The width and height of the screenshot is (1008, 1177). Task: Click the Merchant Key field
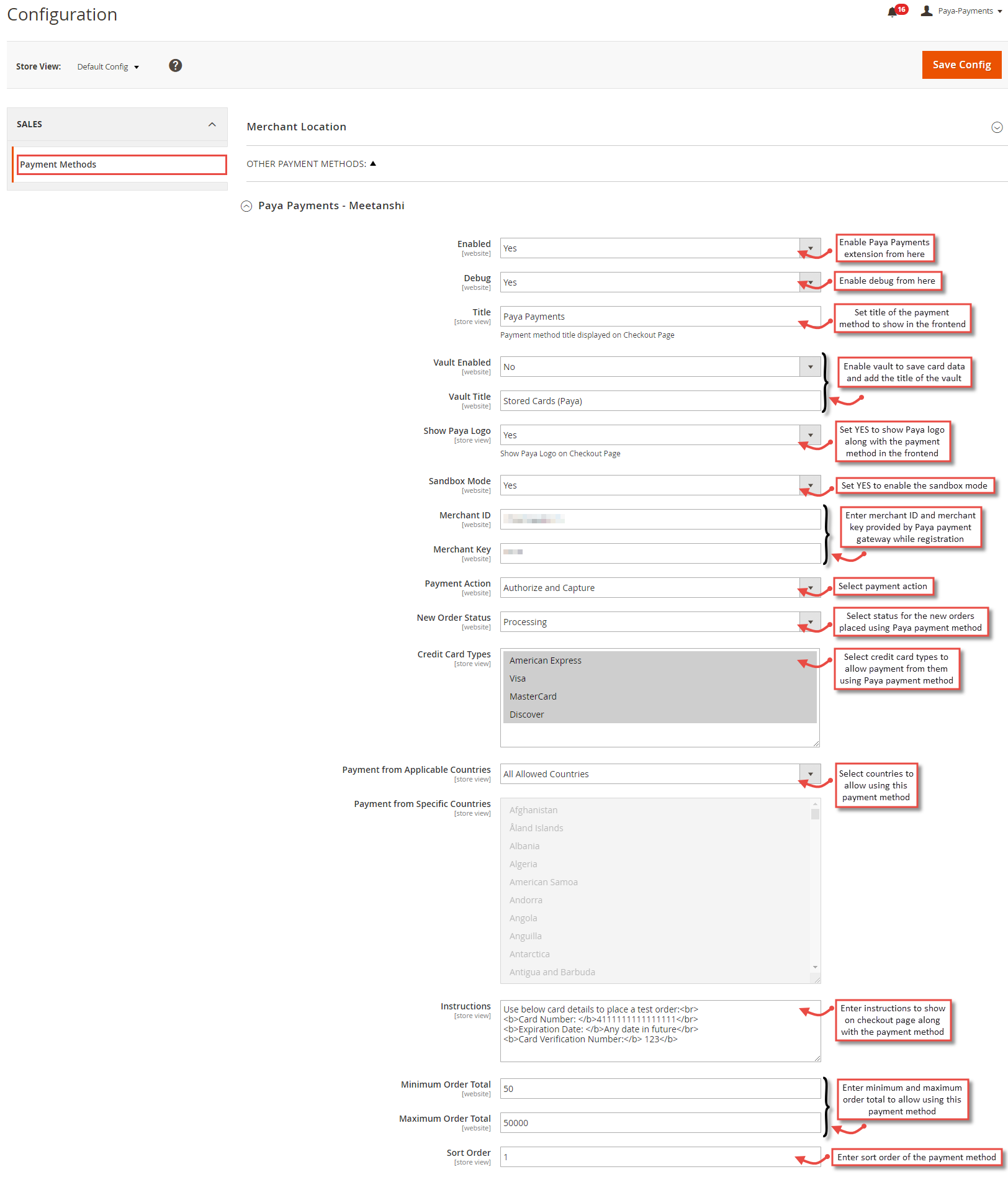[660, 554]
